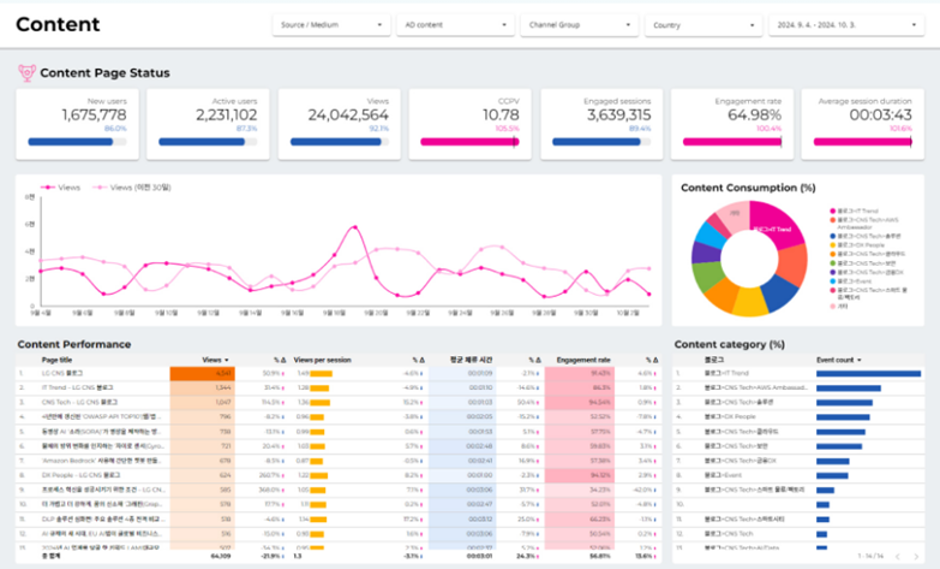Click the Event count sort arrow
This screenshot has height=569, width=940.
pos(859,360)
